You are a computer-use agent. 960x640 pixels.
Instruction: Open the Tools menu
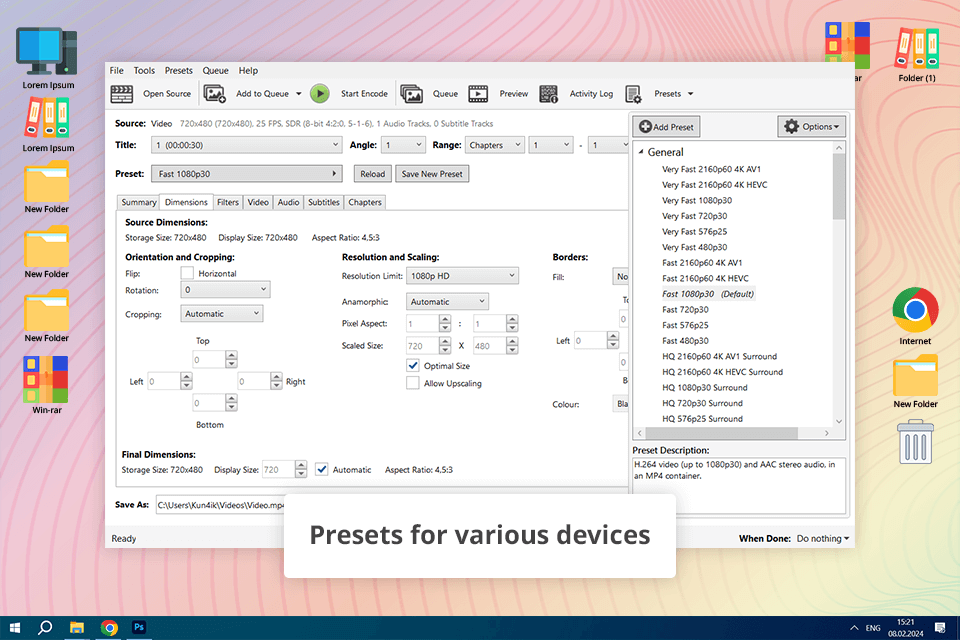(144, 71)
